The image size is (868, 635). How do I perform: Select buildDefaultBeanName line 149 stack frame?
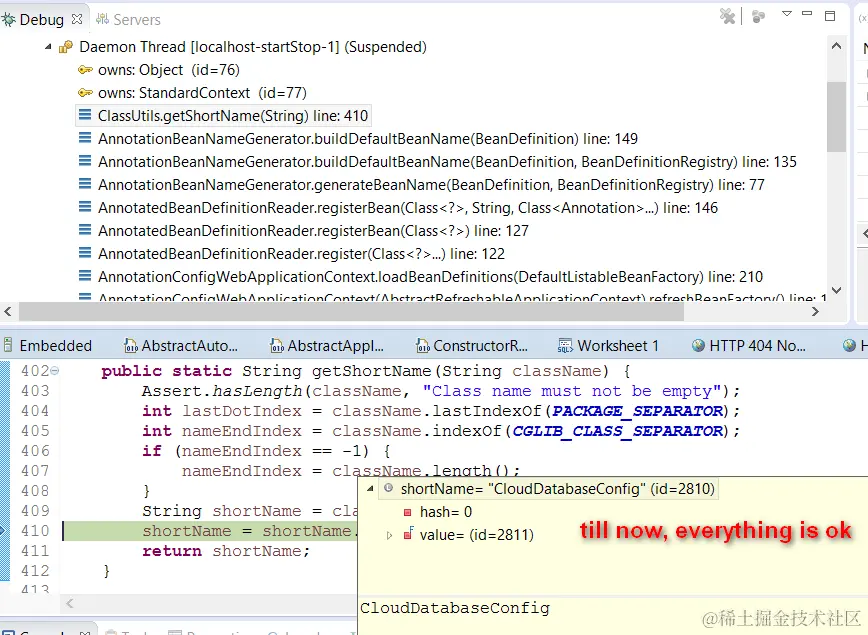click(368, 139)
